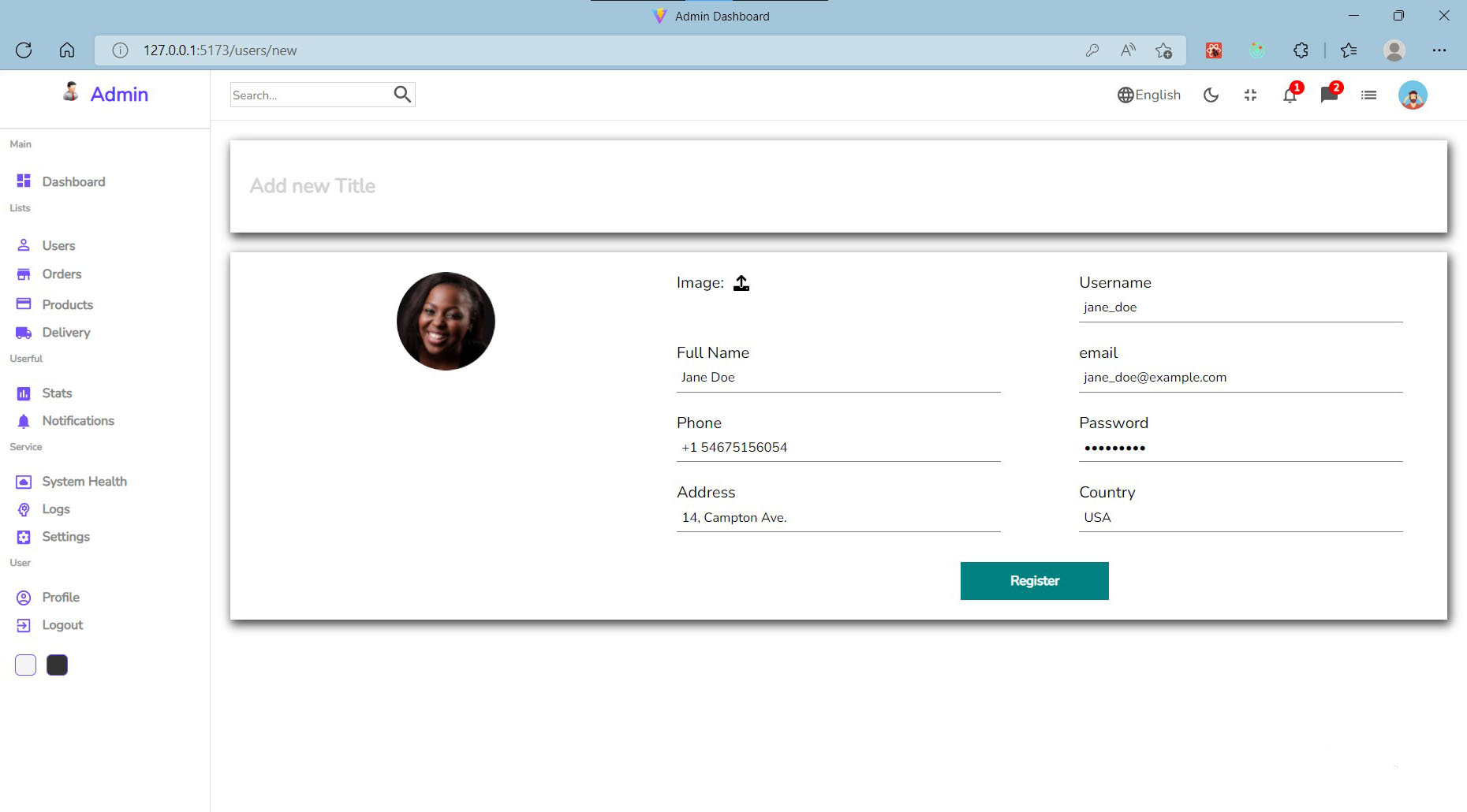Screen dimensions: 1467x812
Task: Open Settings in the sidebar
Action: [53, 536]
